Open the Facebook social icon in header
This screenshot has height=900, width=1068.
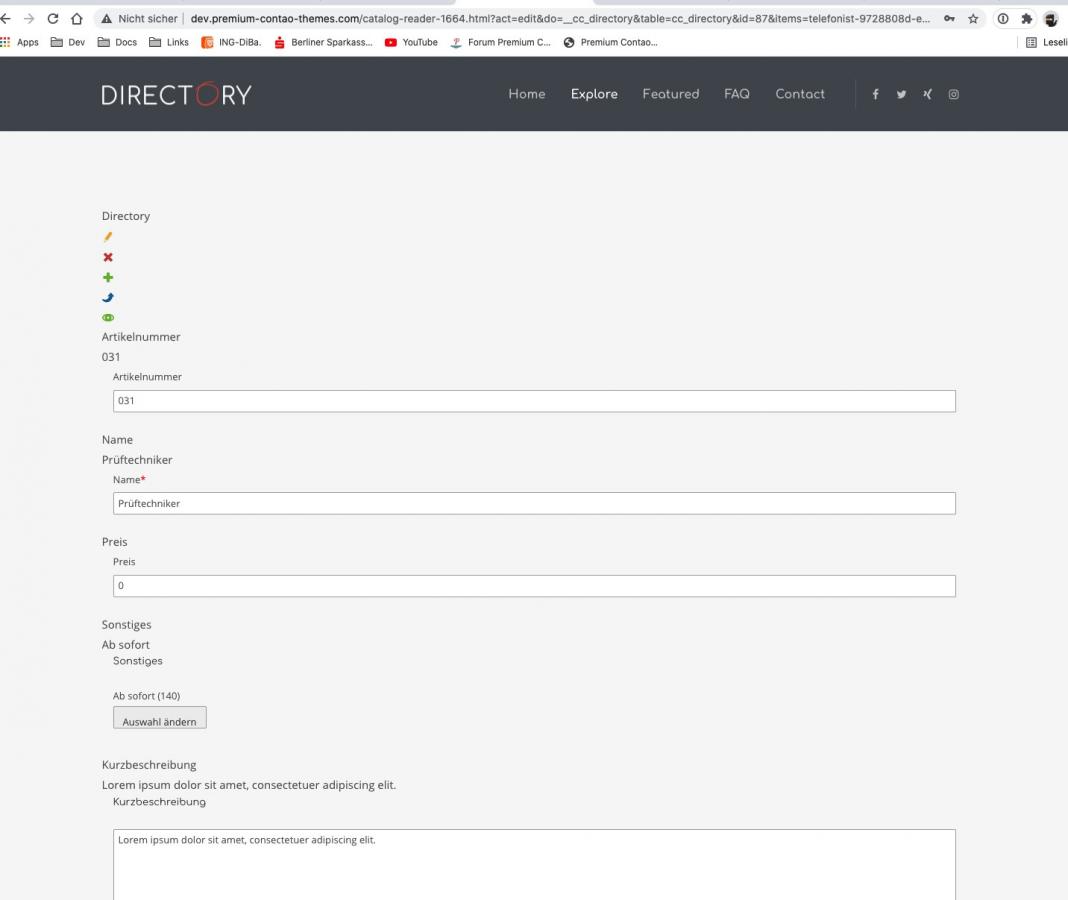[876, 94]
